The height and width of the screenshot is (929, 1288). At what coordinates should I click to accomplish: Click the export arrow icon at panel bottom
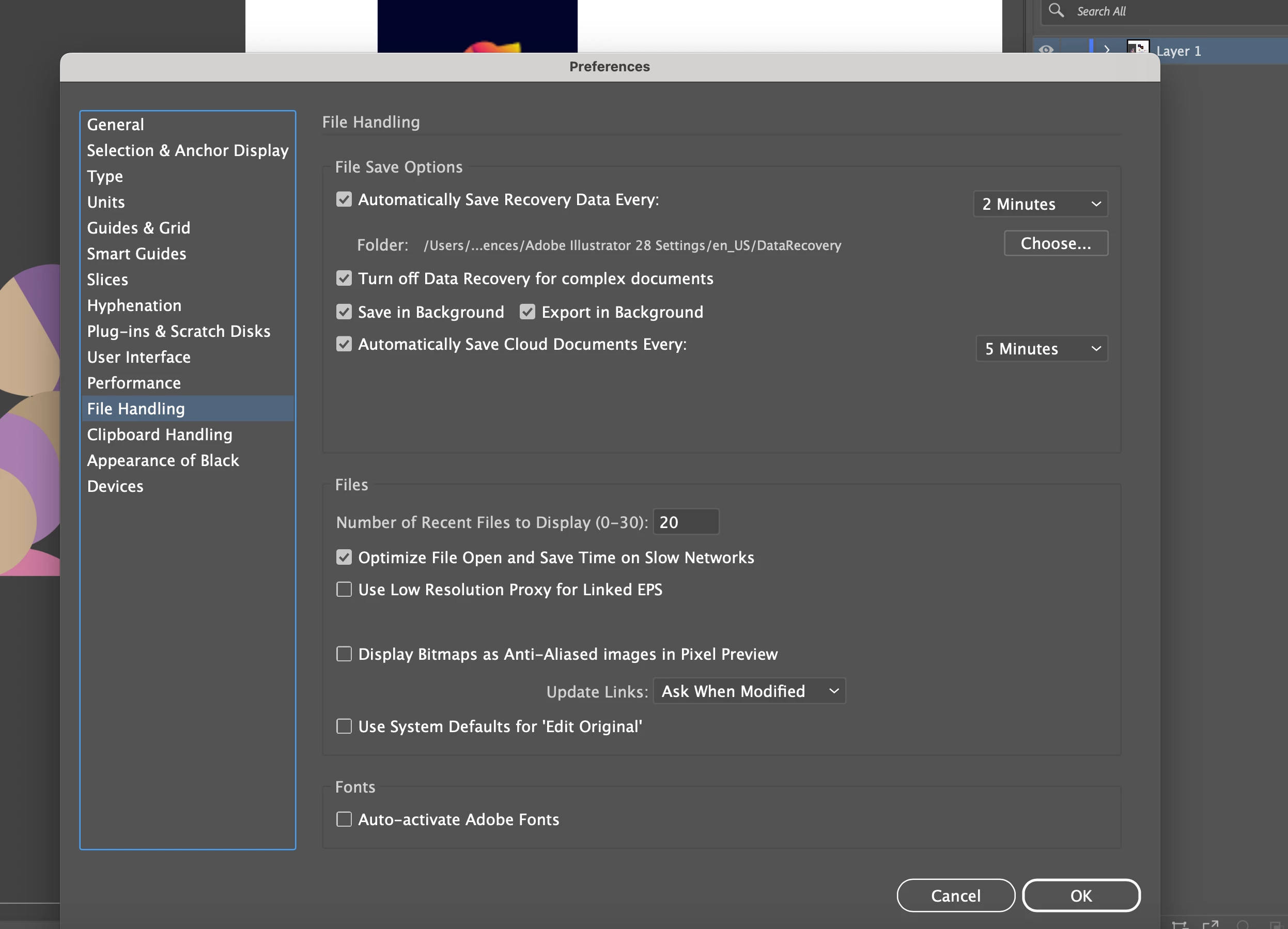coord(1210,924)
